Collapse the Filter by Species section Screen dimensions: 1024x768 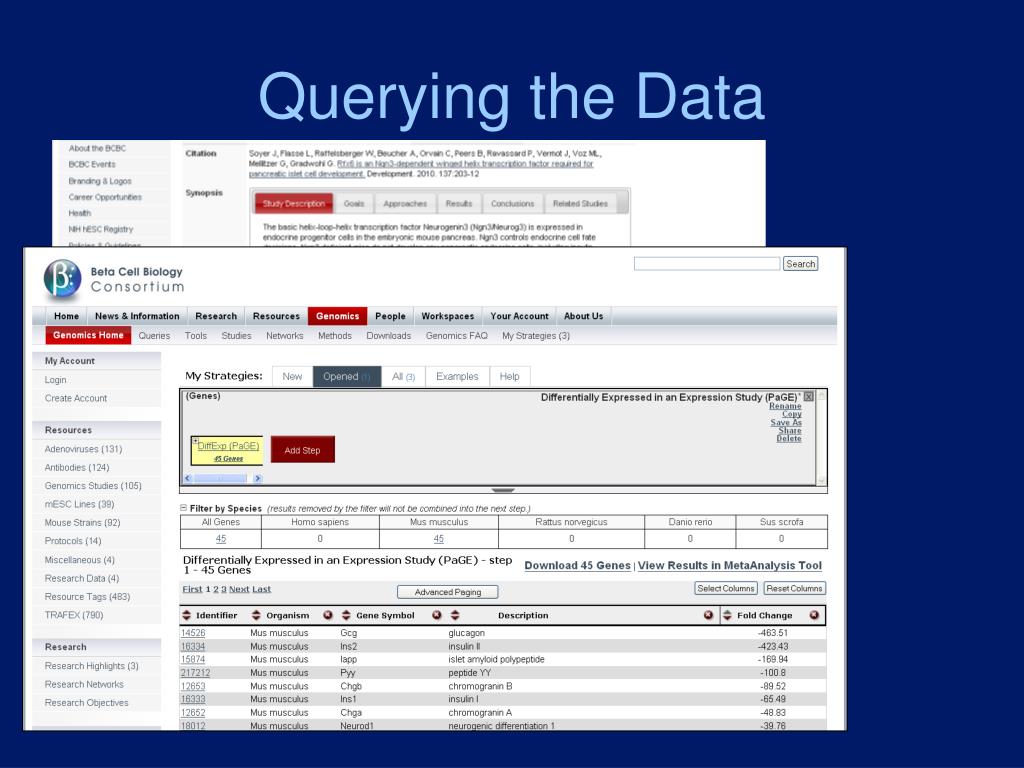[x=184, y=507]
